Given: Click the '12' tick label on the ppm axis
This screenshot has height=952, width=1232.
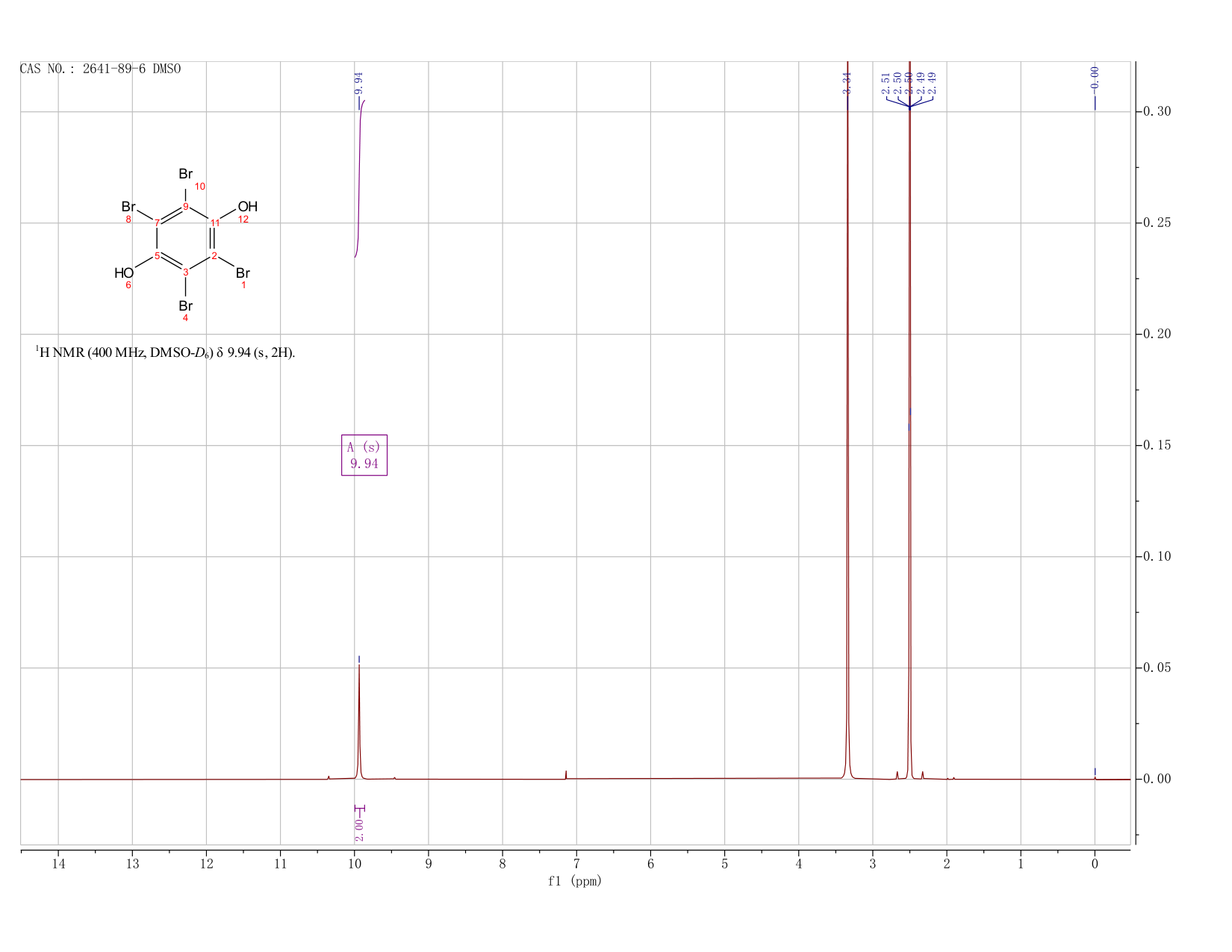Looking at the screenshot, I should tap(206, 864).
